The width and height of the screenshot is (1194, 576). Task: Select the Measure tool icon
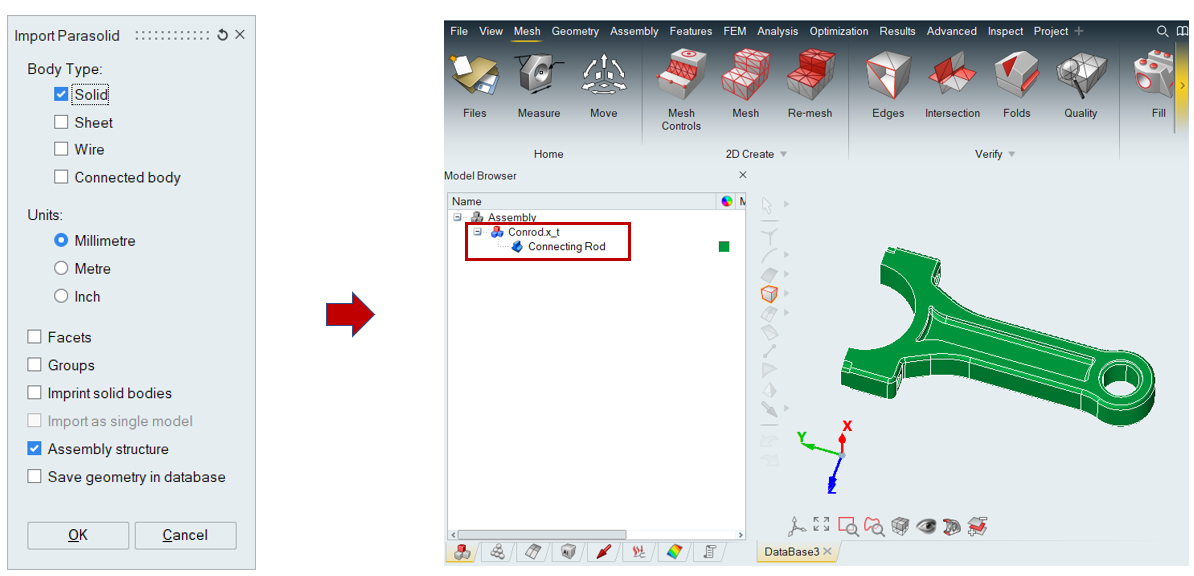pos(538,78)
